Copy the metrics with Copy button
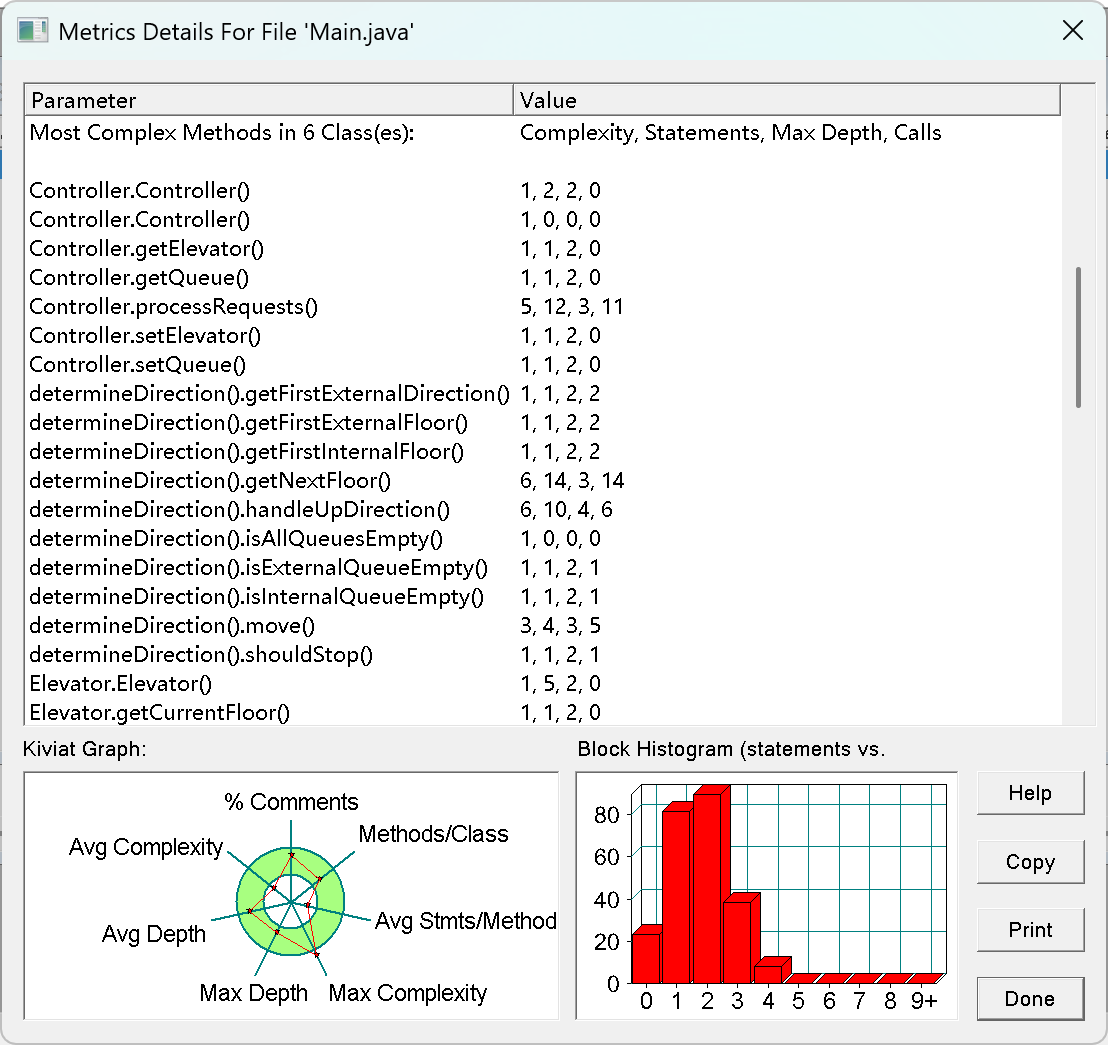This screenshot has width=1108, height=1045. pyautogui.click(x=1030, y=861)
